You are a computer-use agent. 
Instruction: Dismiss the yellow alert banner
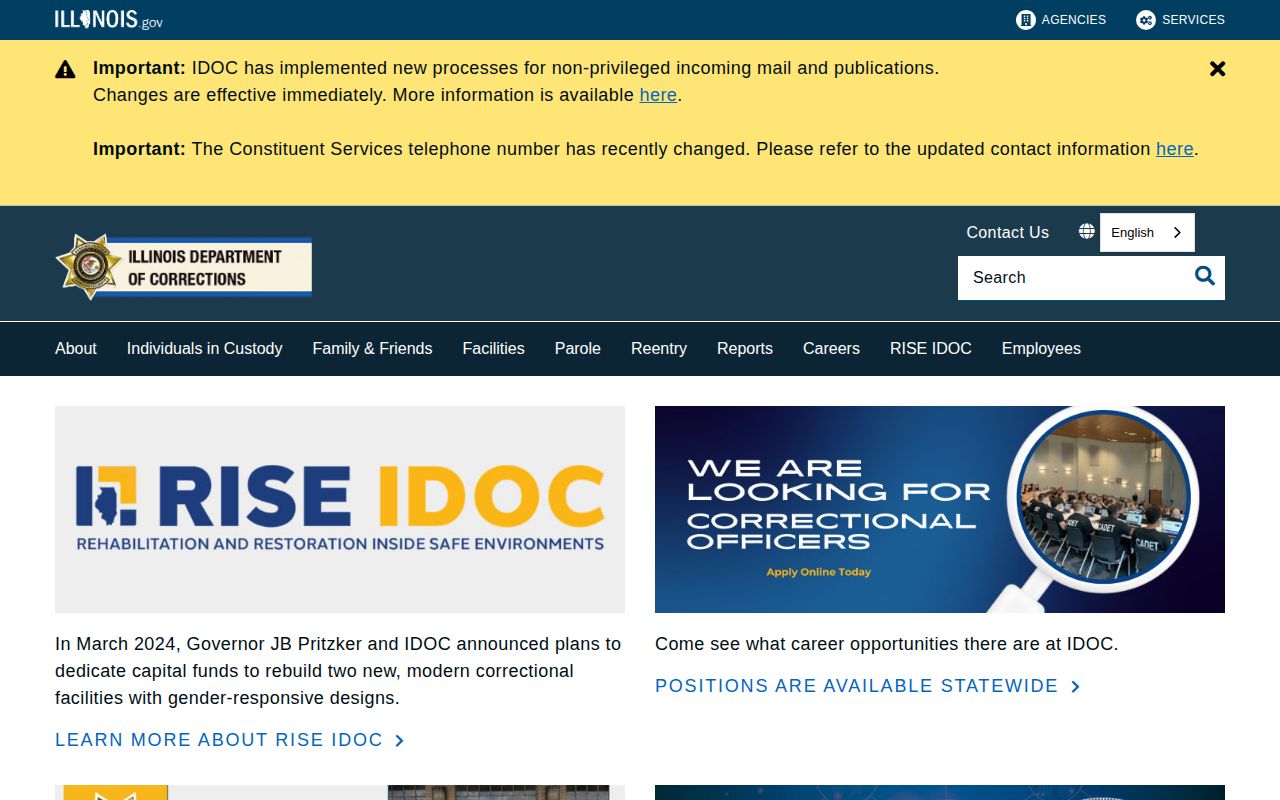coord(1217,69)
